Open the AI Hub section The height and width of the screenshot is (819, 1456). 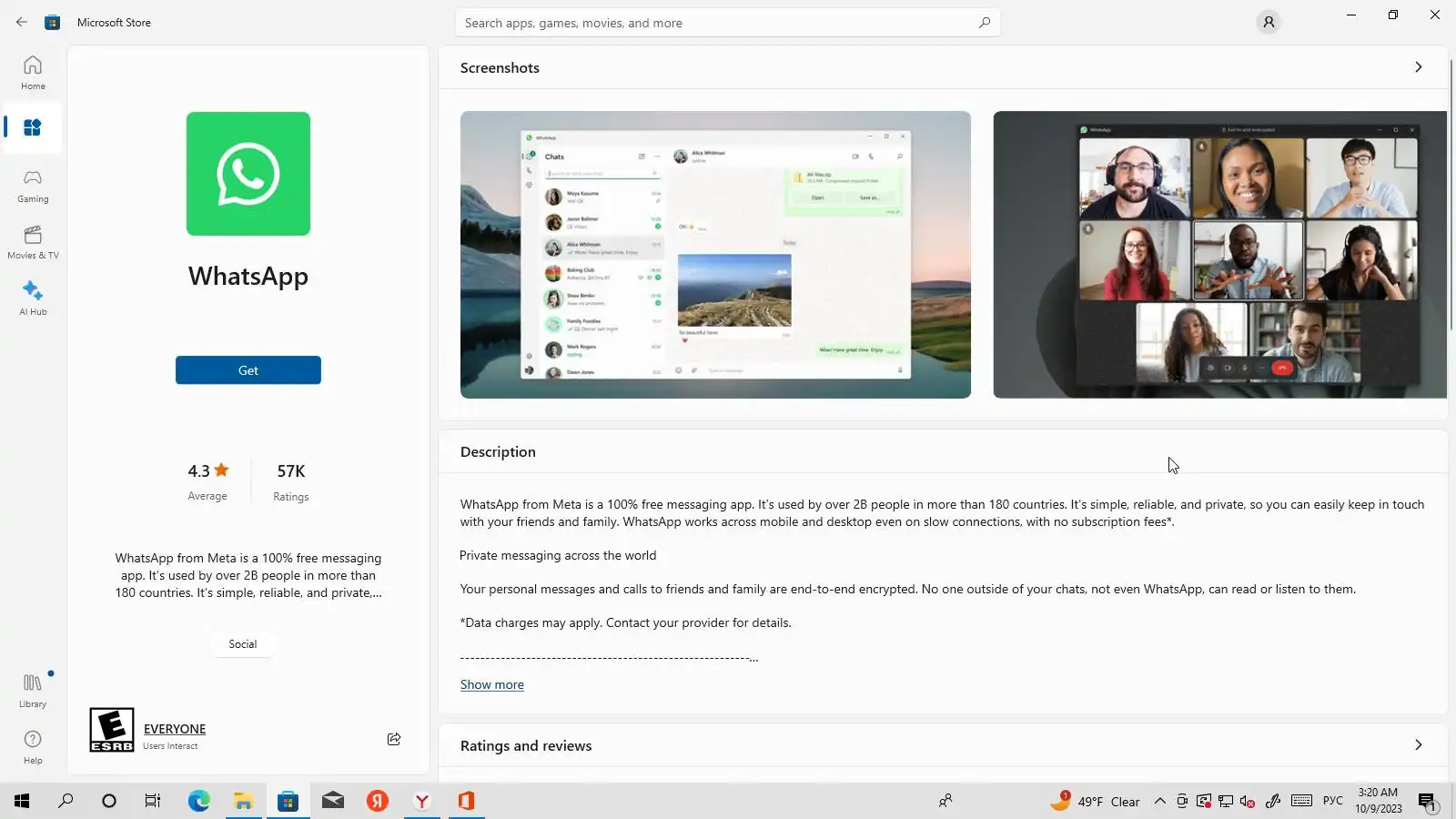33,298
